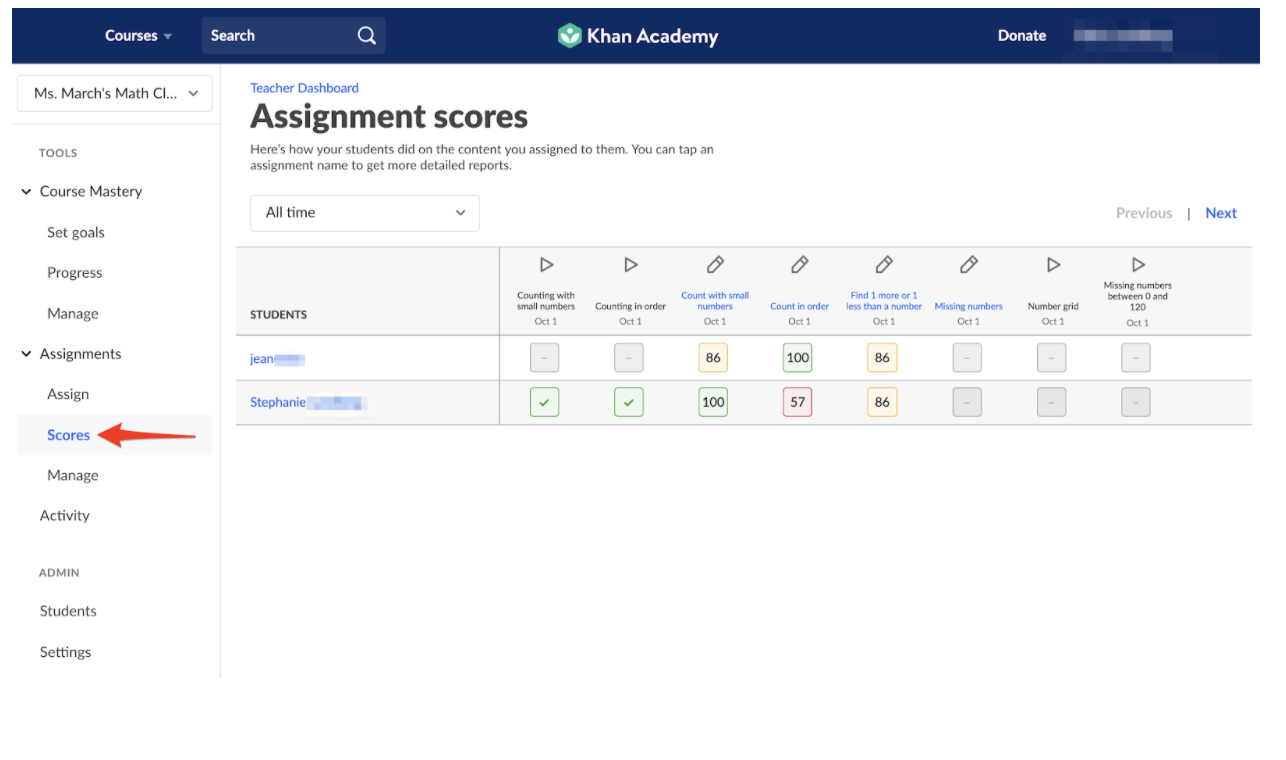The height and width of the screenshot is (760, 1286).
Task: Click Stephanie's green checkmark for Counting with small numbers
Action: [544, 402]
